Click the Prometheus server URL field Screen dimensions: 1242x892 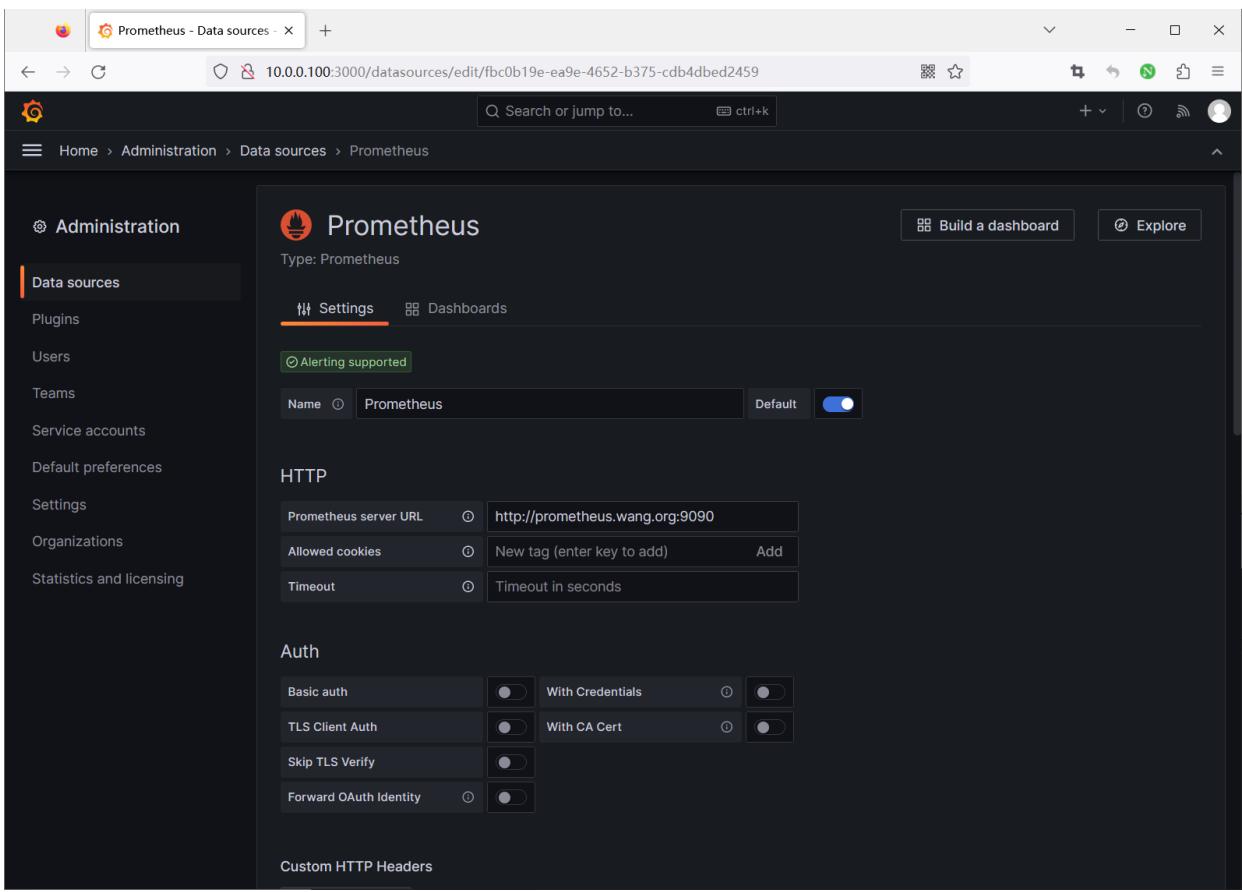[642, 516]
